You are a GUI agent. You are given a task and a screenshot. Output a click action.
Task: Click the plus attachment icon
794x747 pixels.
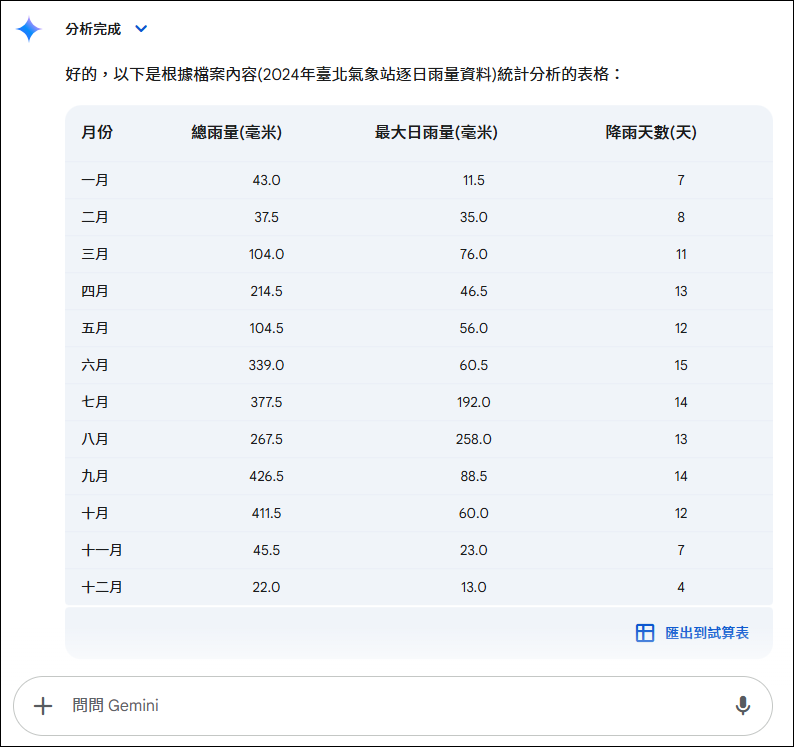point(43,705)
